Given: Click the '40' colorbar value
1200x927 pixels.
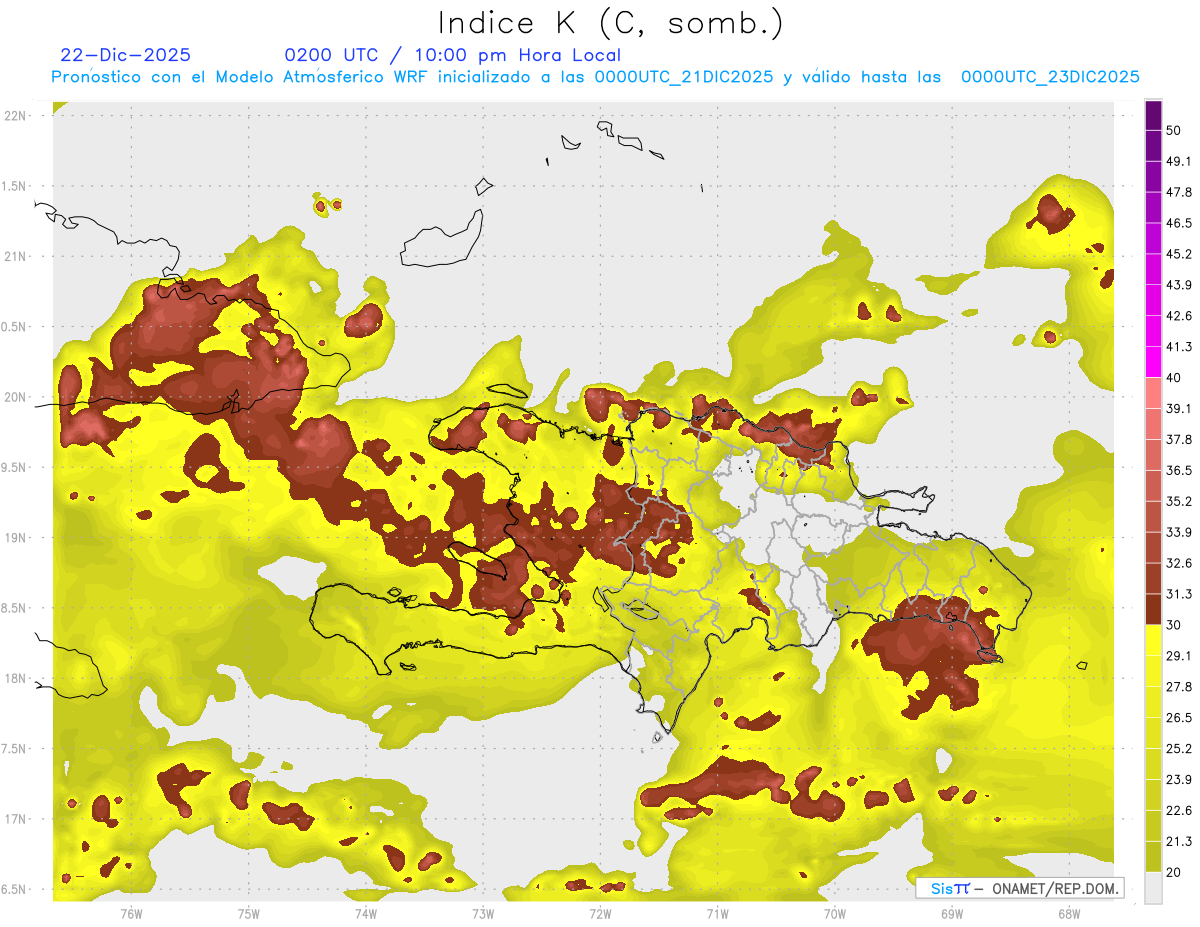Looking at the screenshot, I should pos(1174,378).
